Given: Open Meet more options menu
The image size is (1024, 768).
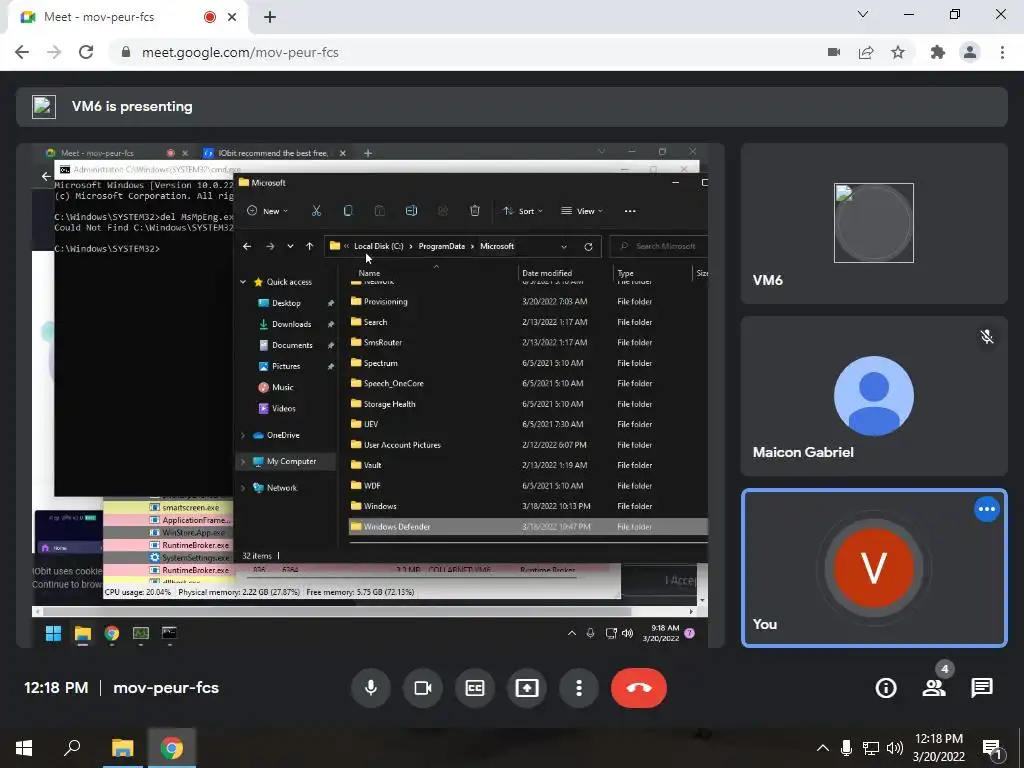Looking at the screenshot, I should click(x=579, y=688).
